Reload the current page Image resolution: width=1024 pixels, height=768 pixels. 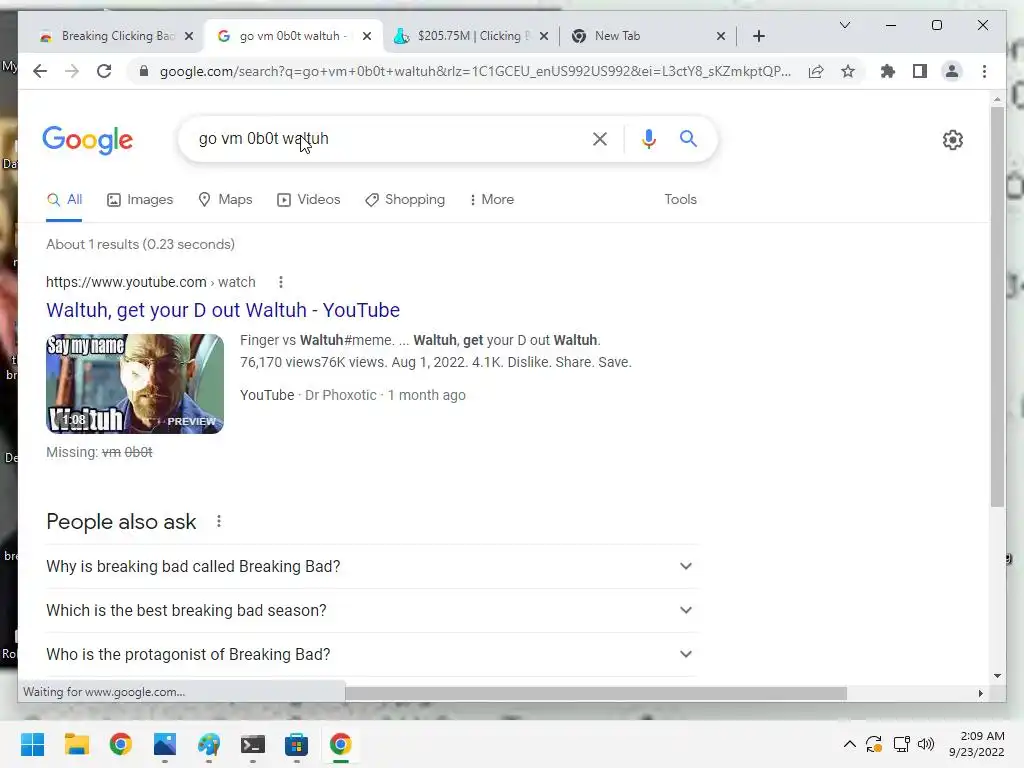point(104,71)
